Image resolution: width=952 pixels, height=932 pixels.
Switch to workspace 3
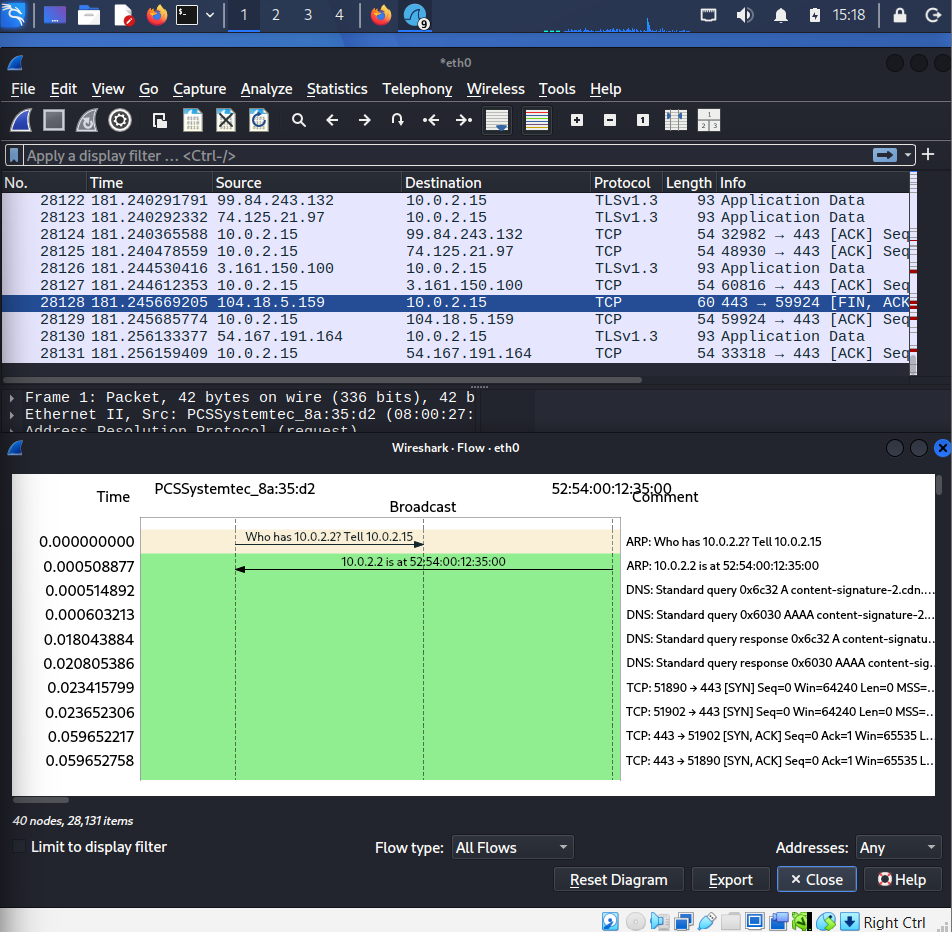tap(308, 15)
